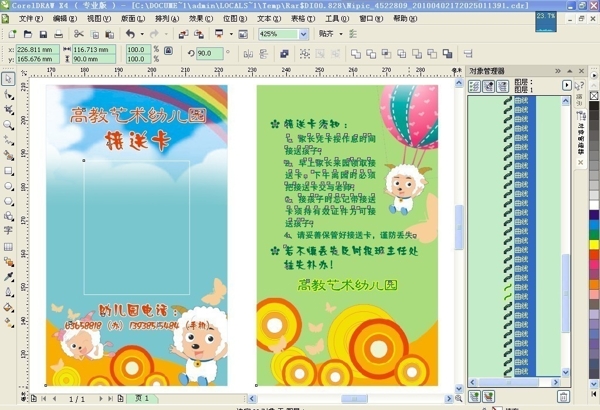The height and width of the screenshot is (410, 600).
Task: Select the Polygon tool in the toolbox
Action: tap(8, 201)
